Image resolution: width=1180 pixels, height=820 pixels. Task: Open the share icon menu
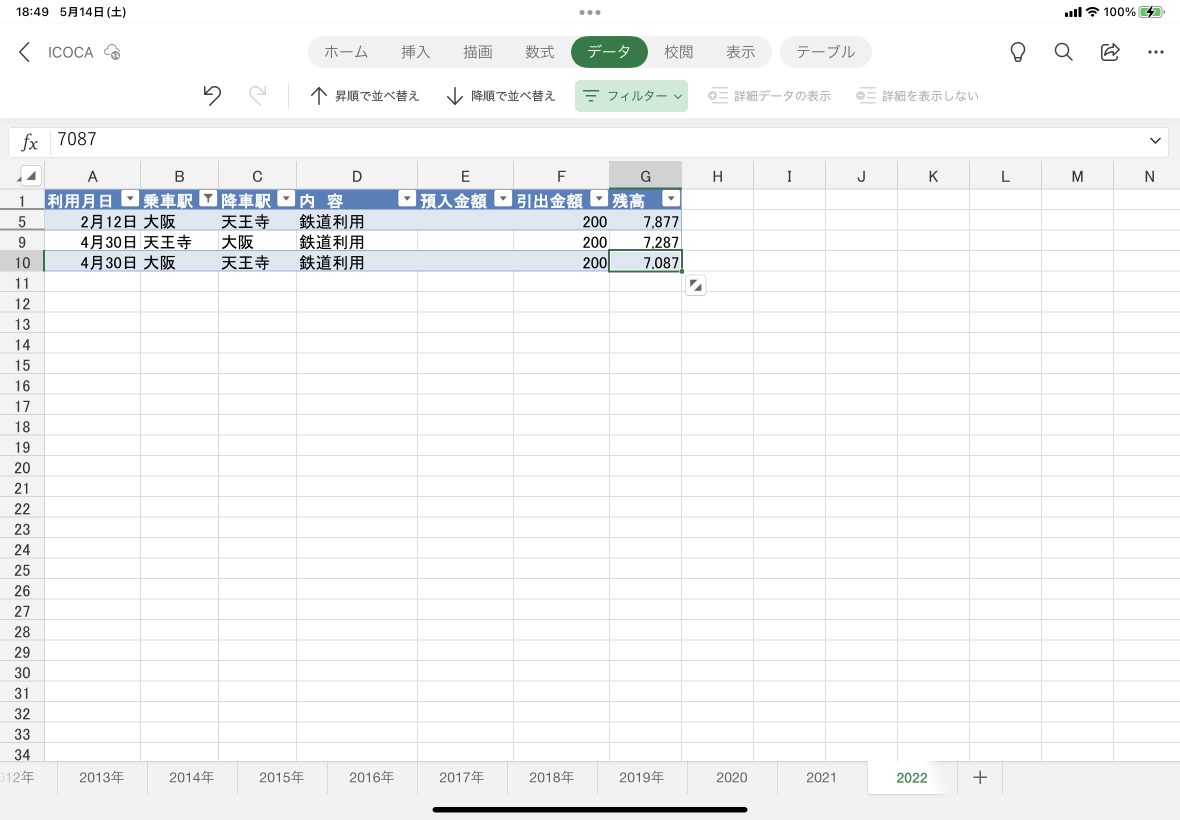pyautogui.click(x=1110, y=52)
